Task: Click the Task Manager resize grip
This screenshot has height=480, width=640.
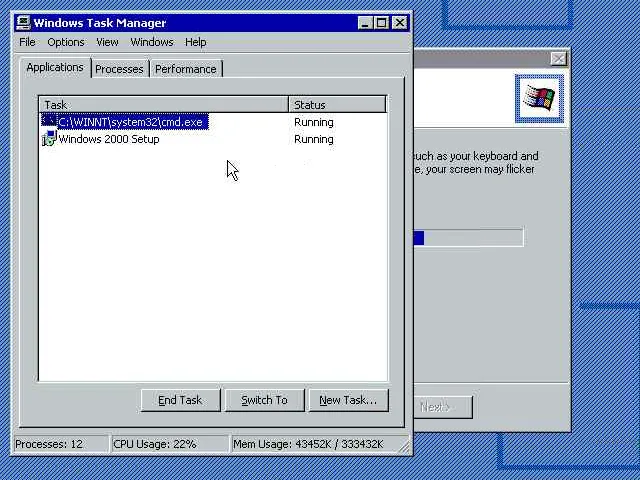Action: tap(405, 447)
